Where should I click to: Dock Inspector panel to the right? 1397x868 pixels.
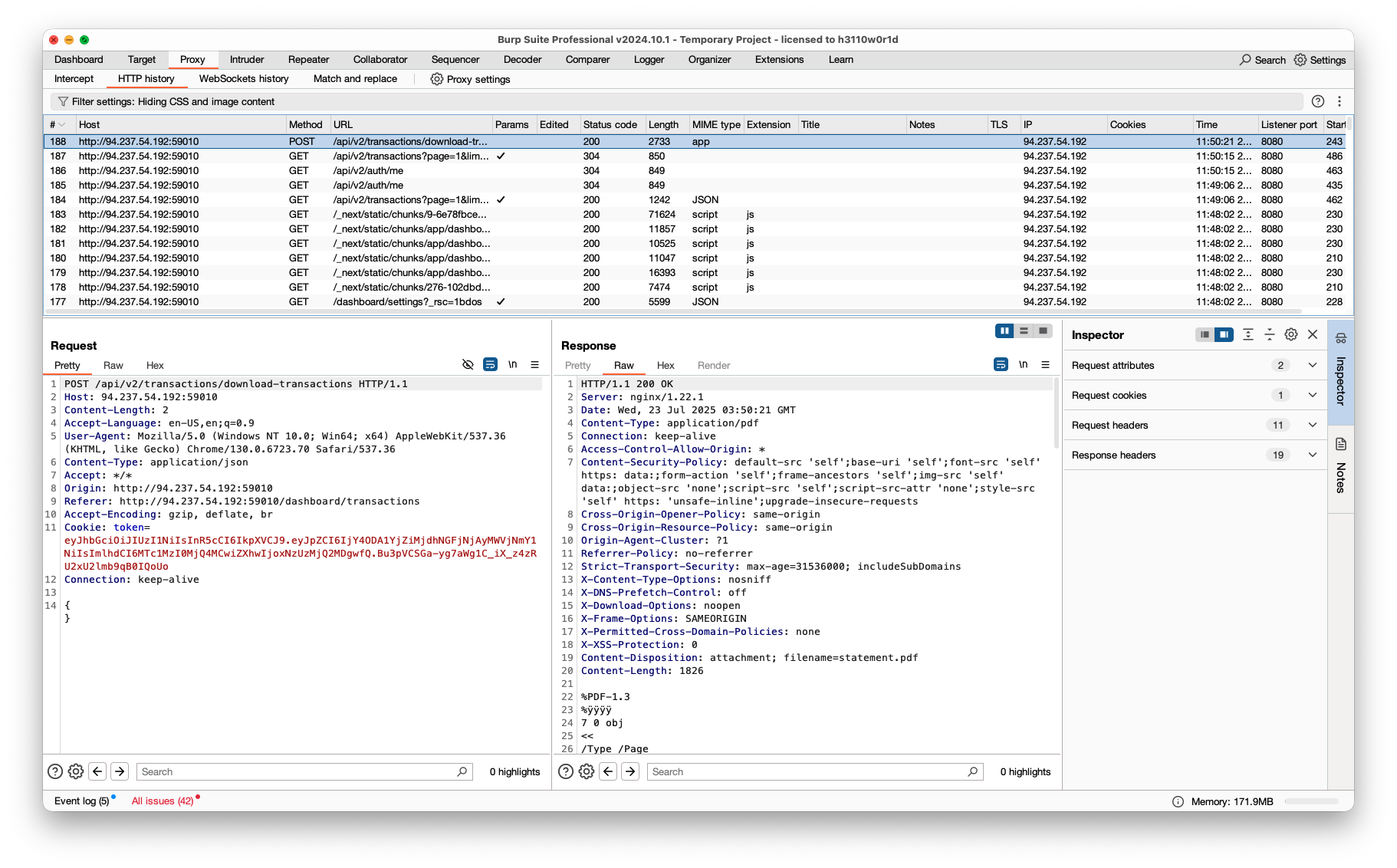1224,334
